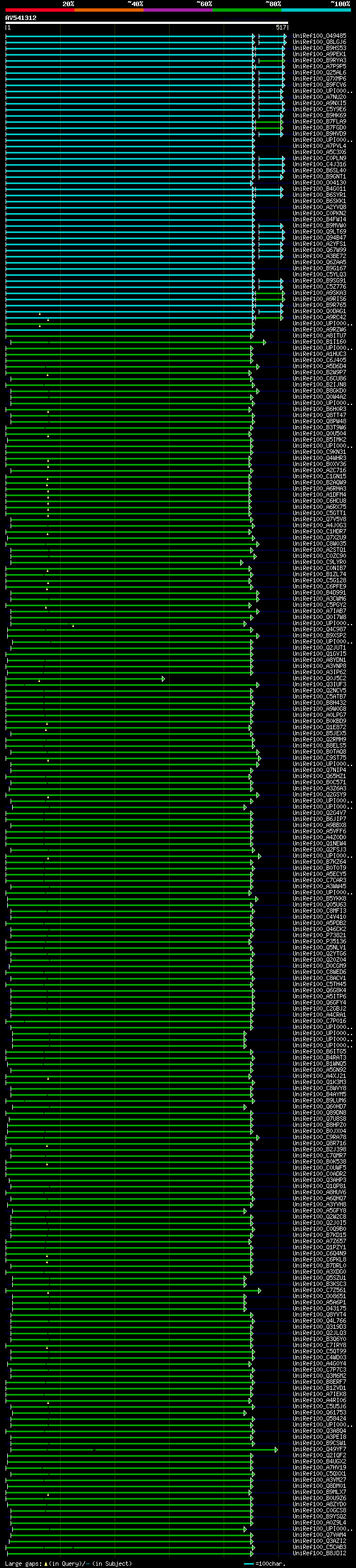Click the UniRef100_C0PLN9 label
This screenshot has height=1568, width=356.
319,159
